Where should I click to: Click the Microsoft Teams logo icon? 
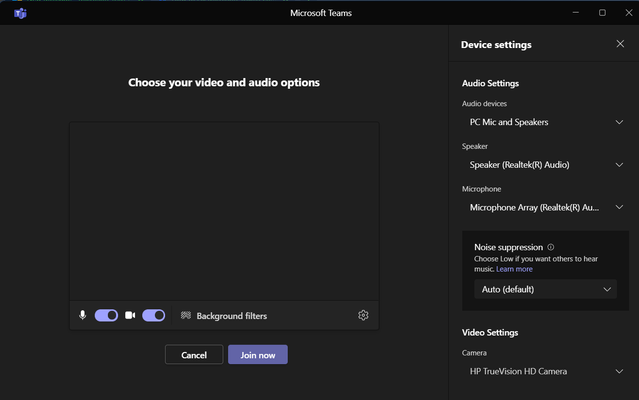click(20, 13)
